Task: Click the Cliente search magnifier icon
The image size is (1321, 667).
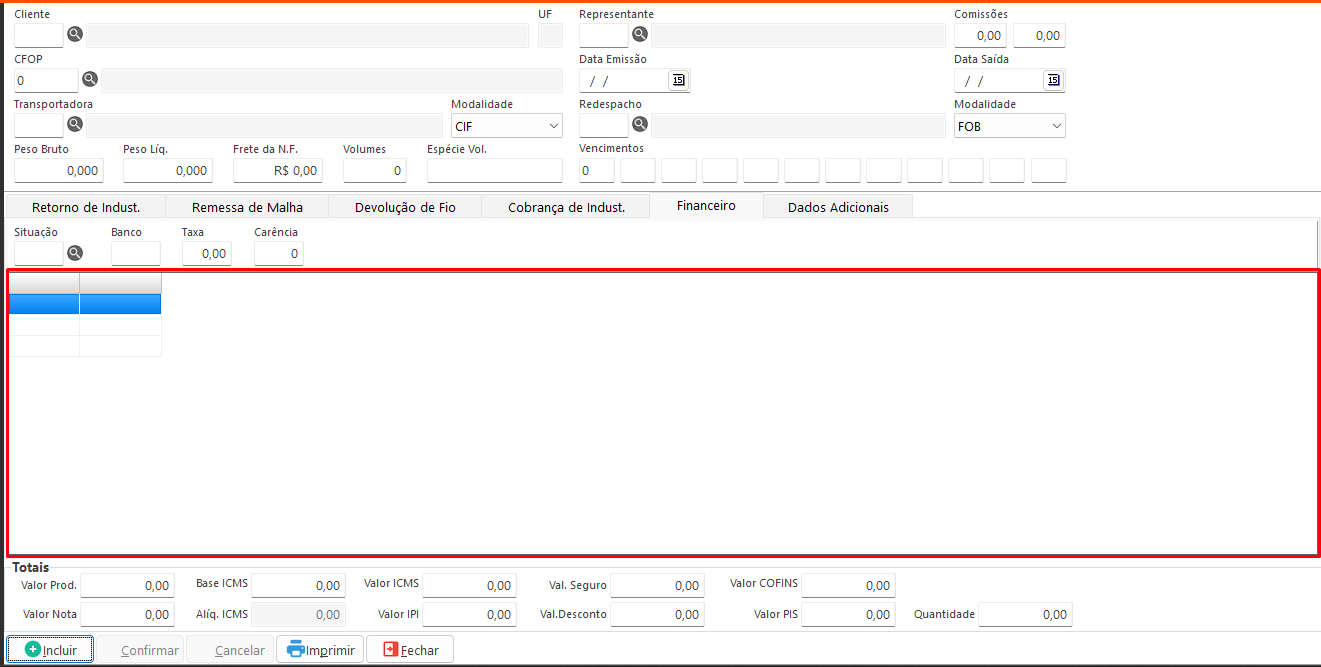Action: [75, 35]
